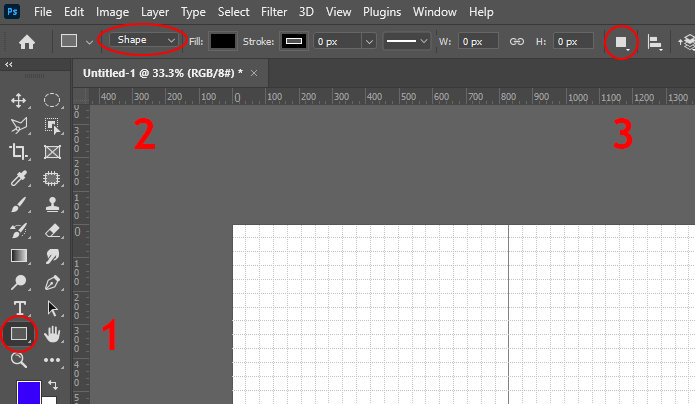Open the stroke line type dropdown
Screen dimensions: 695x404
407,42
